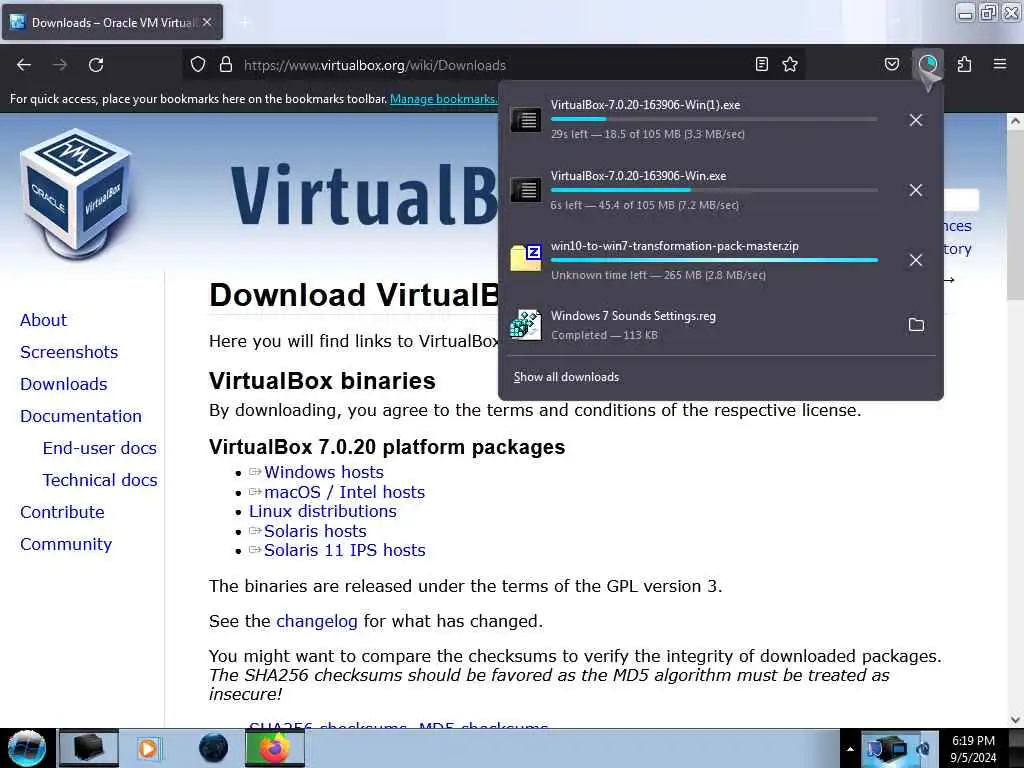Open the Contribute sidebar link
The image size is (1024, 768).
62,512
